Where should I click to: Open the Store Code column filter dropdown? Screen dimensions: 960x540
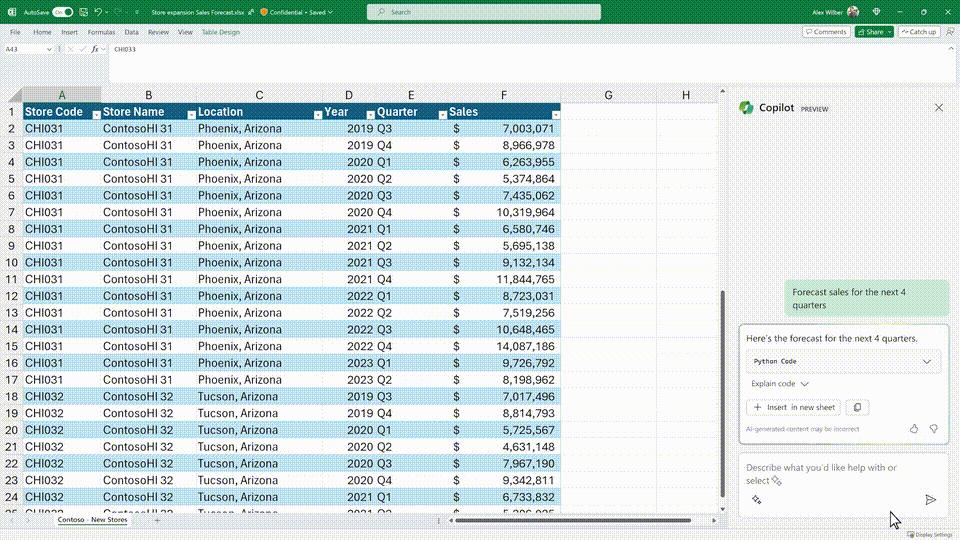[96, 115]
